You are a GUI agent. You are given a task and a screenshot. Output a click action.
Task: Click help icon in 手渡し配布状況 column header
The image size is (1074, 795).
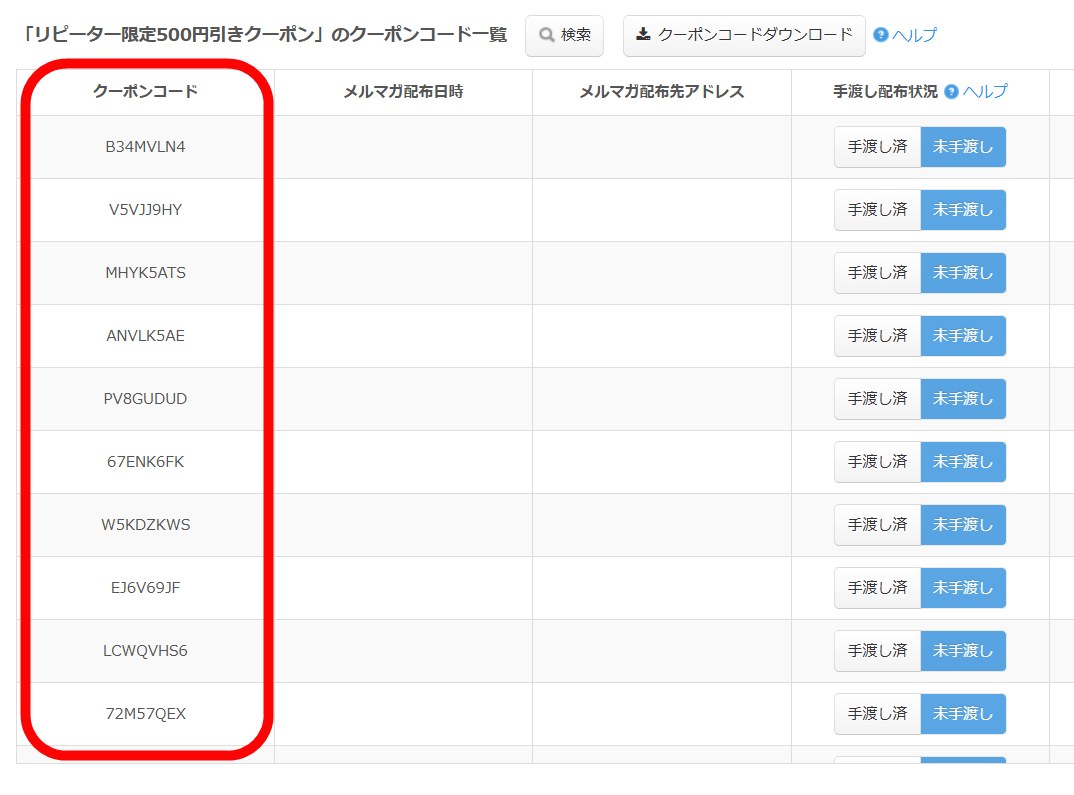[x=951, y=92]
